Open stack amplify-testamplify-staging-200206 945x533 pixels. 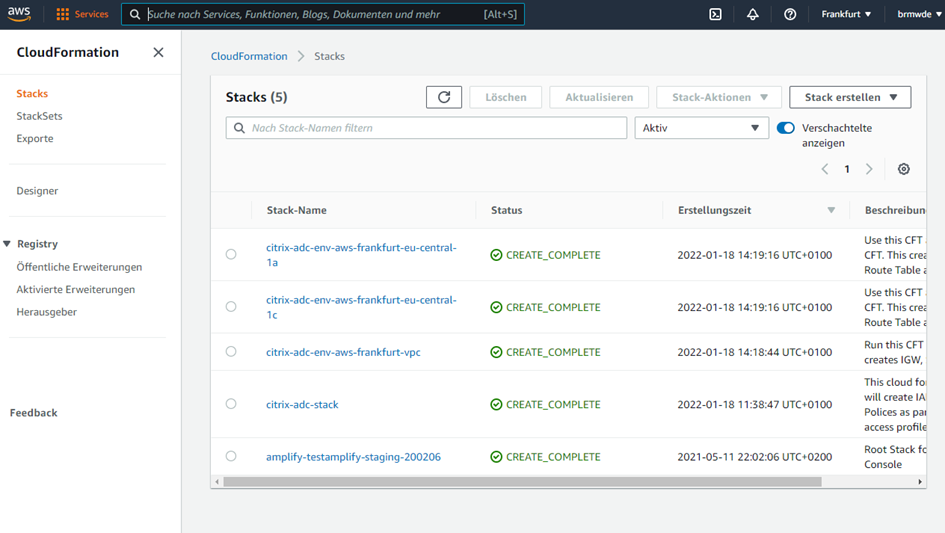(353, 457)
